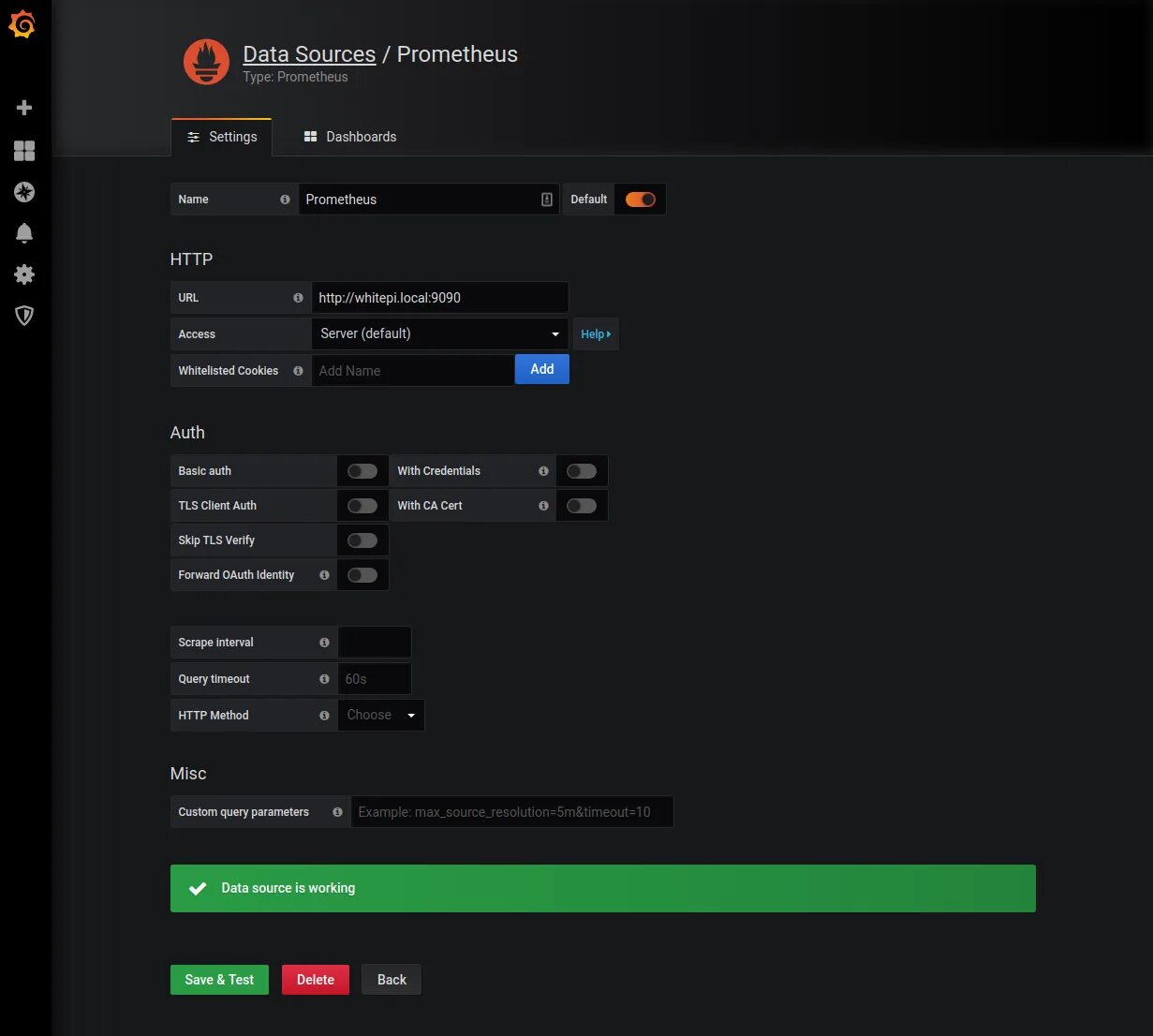Click the 'Data source is working' message
The height and width of the screenshot is (1036, 1153).
288,888
